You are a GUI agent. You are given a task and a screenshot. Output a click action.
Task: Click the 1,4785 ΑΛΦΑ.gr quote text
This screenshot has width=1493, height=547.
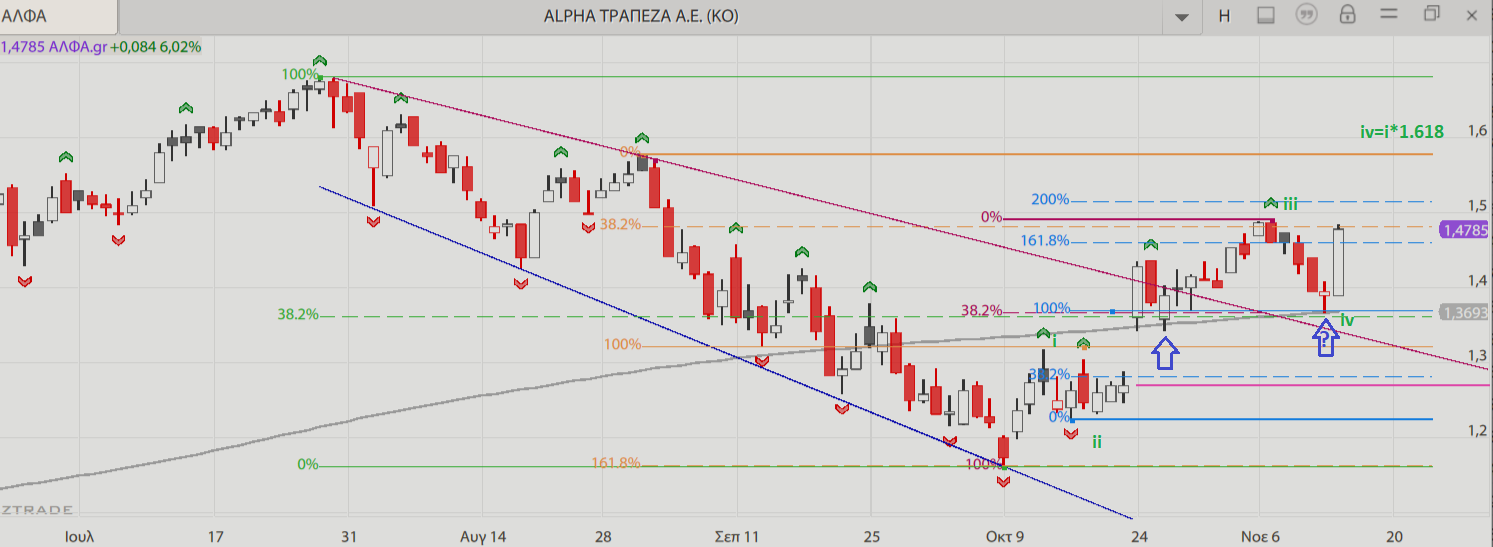coord(54,46)
